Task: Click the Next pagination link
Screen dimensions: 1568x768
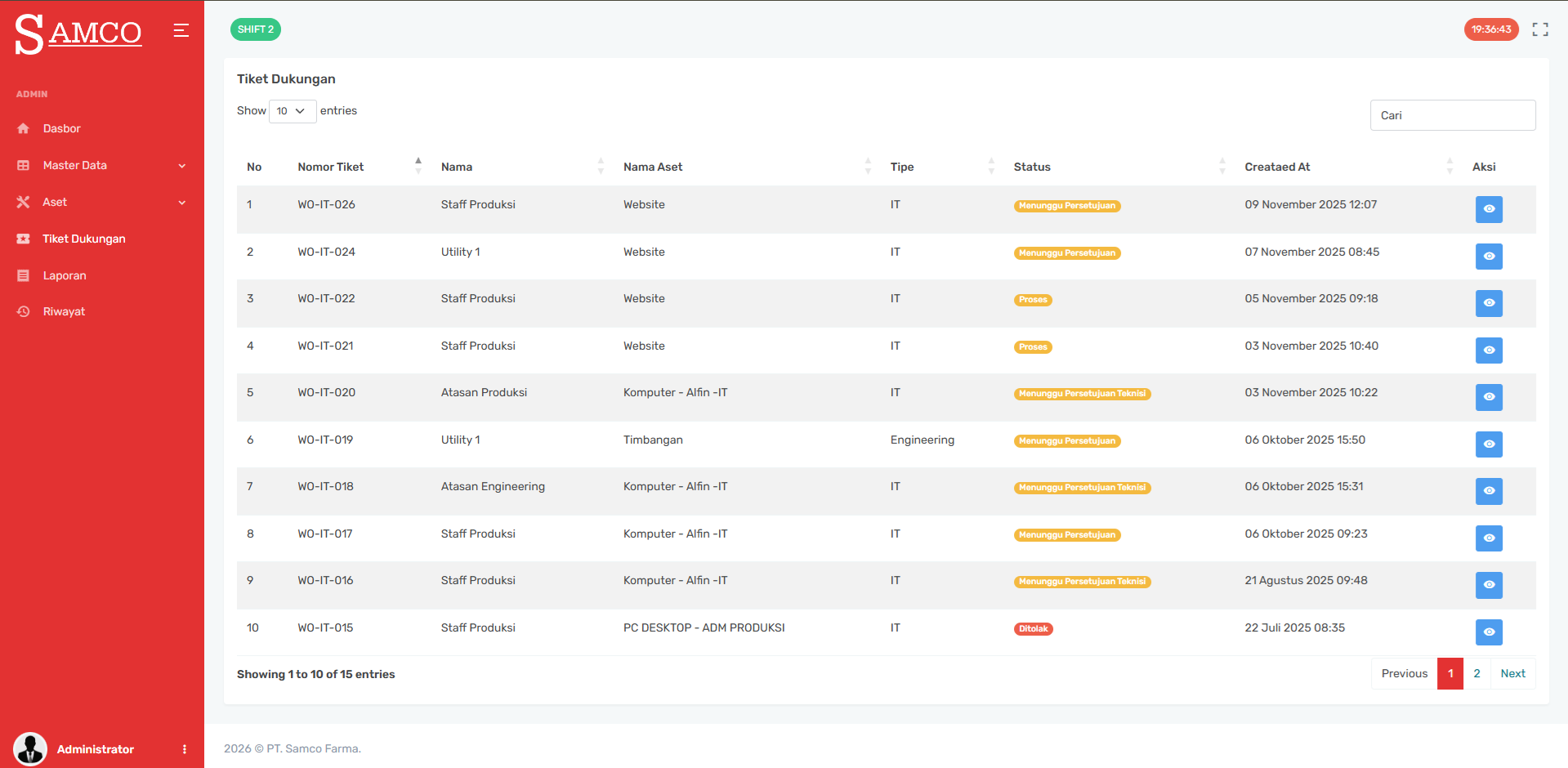Action: (x=1512, y=673)
